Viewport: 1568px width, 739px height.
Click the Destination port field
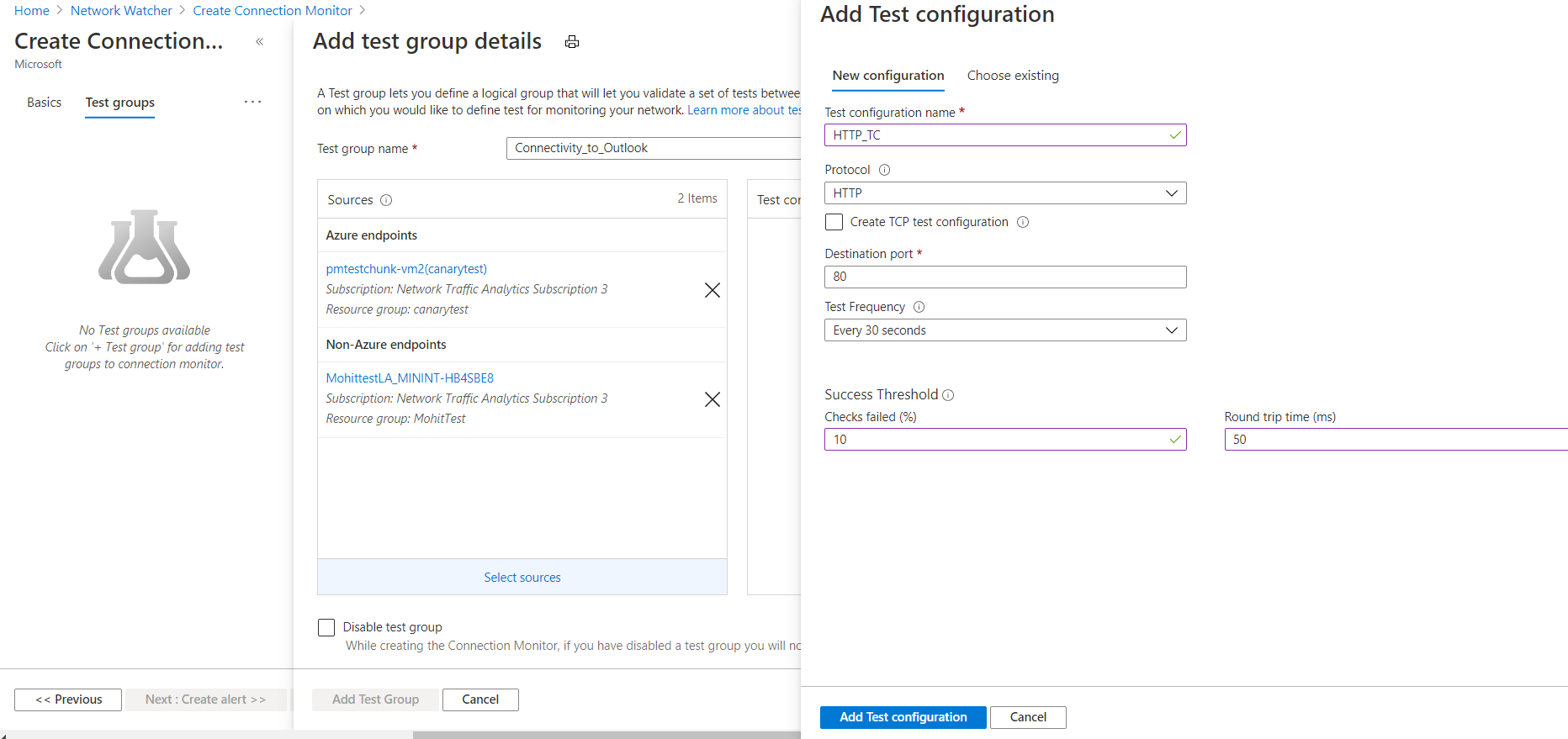coord(1004,277)
